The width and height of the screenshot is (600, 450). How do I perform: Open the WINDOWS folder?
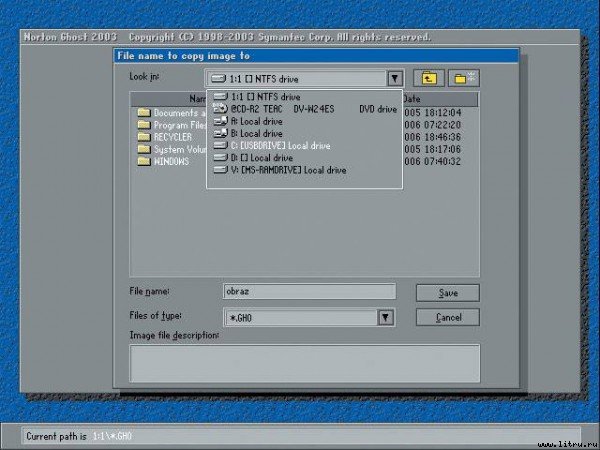pyautogui.click(x=168, y=160)
